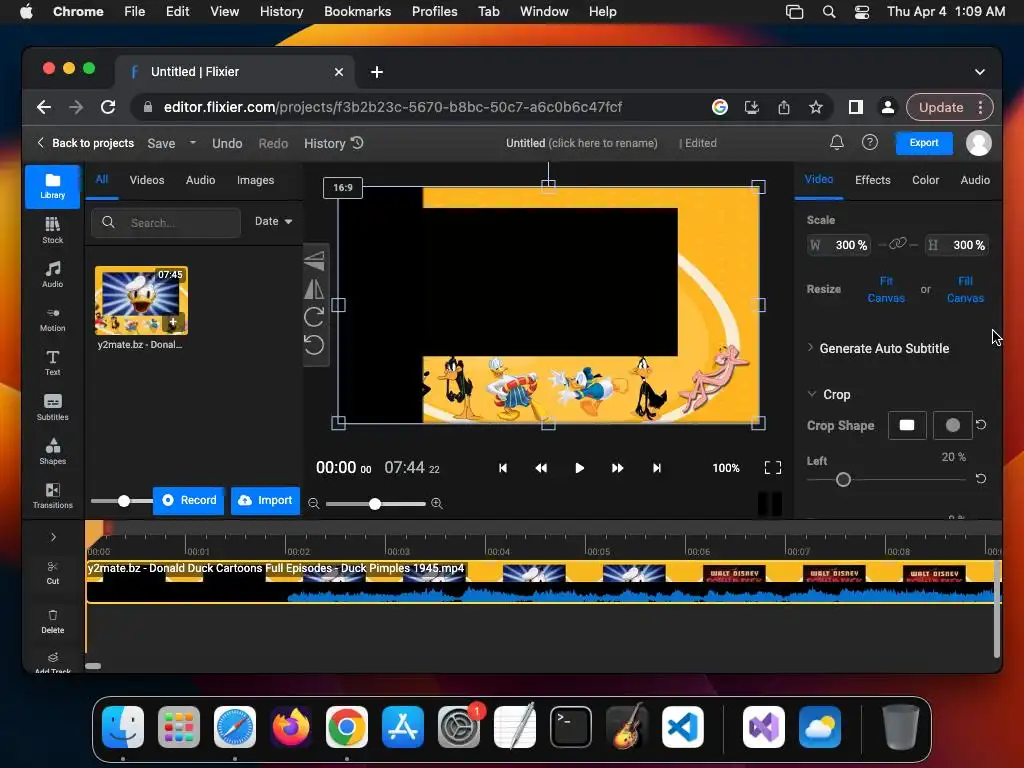This screenshot has height=768, width=1024.
Task: Select the Donald Duck video thumbnail
Action: (x=141, y=300)
